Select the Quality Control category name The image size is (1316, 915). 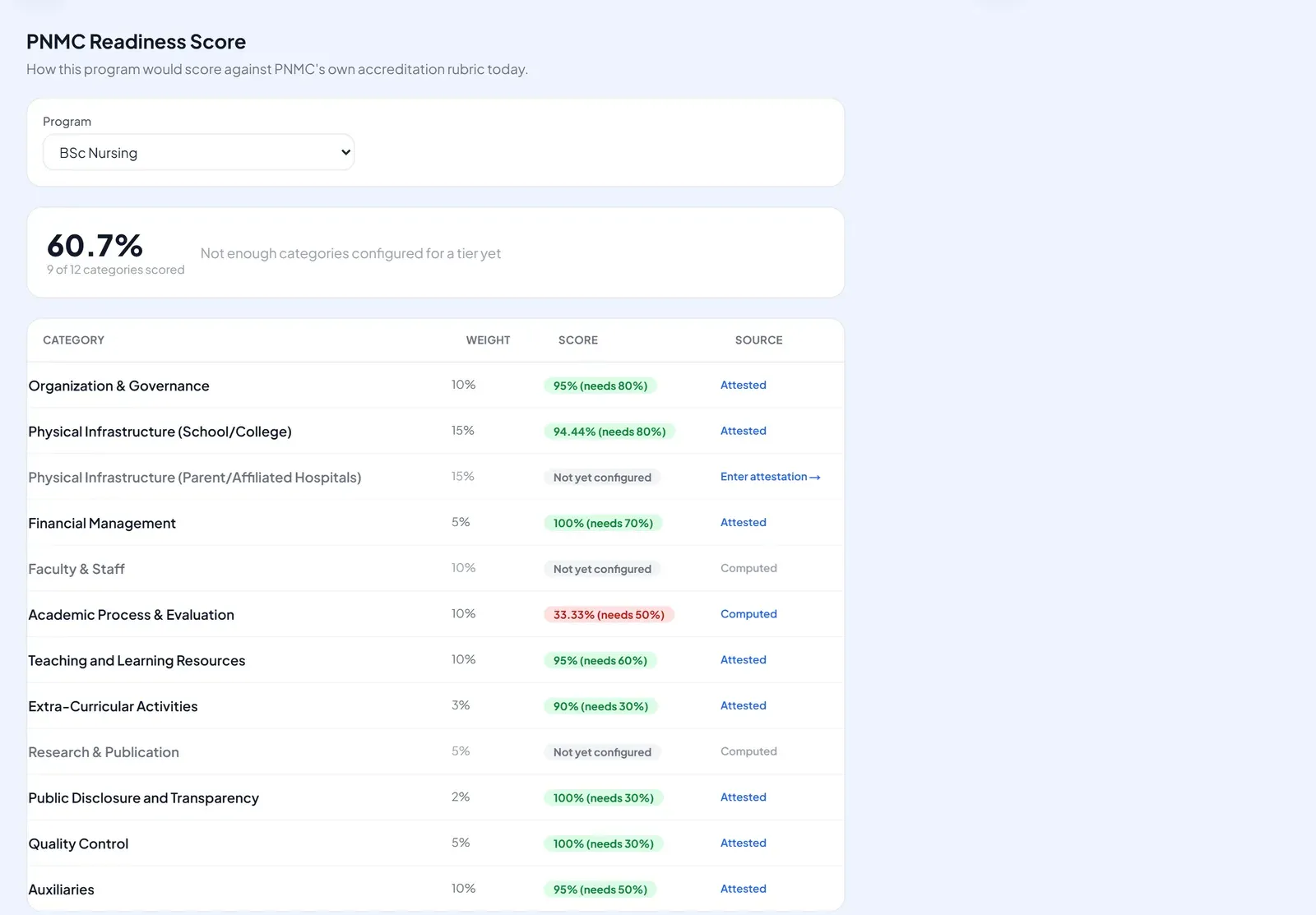(x=79, y=843)
